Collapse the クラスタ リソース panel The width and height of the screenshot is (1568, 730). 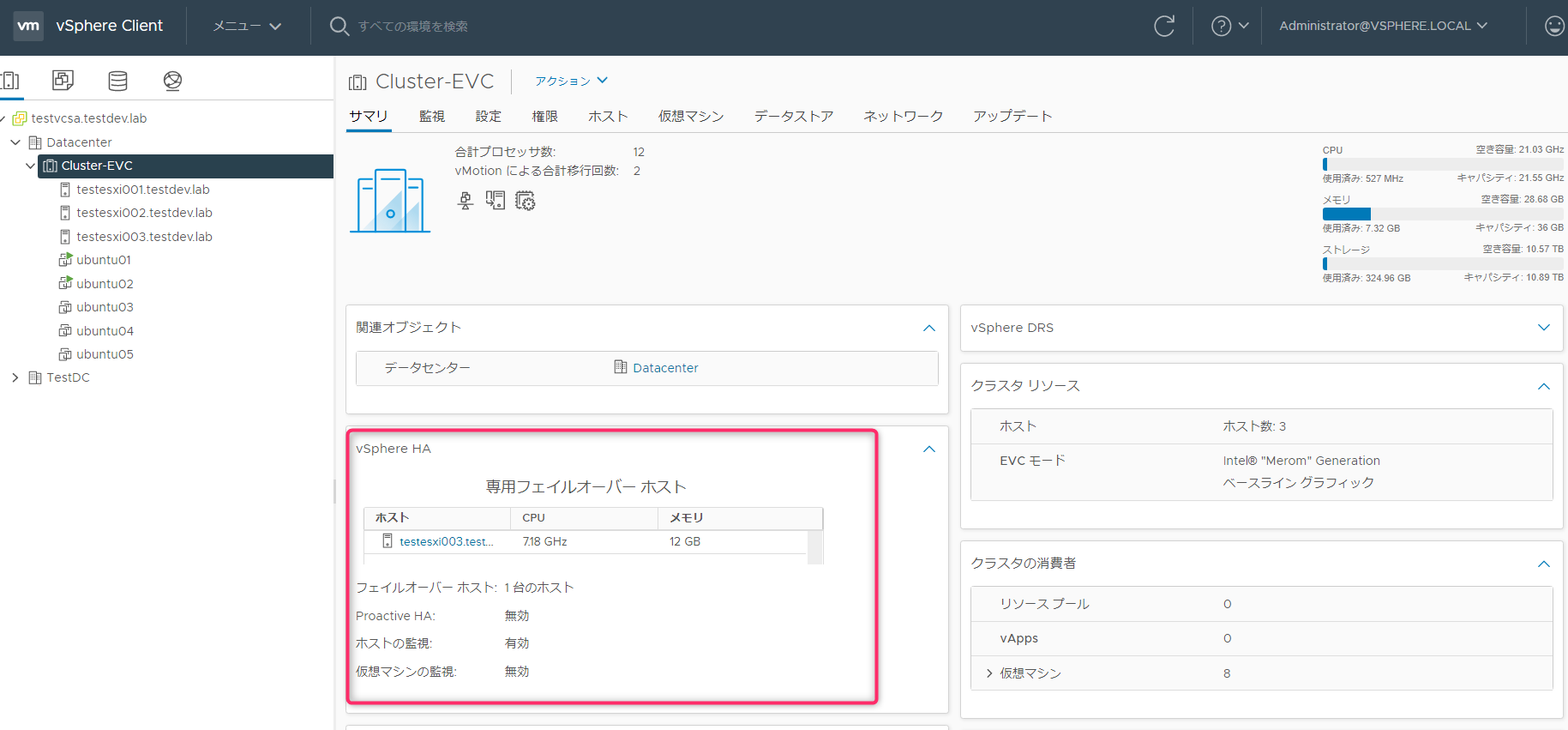[x=1544, y=386]
